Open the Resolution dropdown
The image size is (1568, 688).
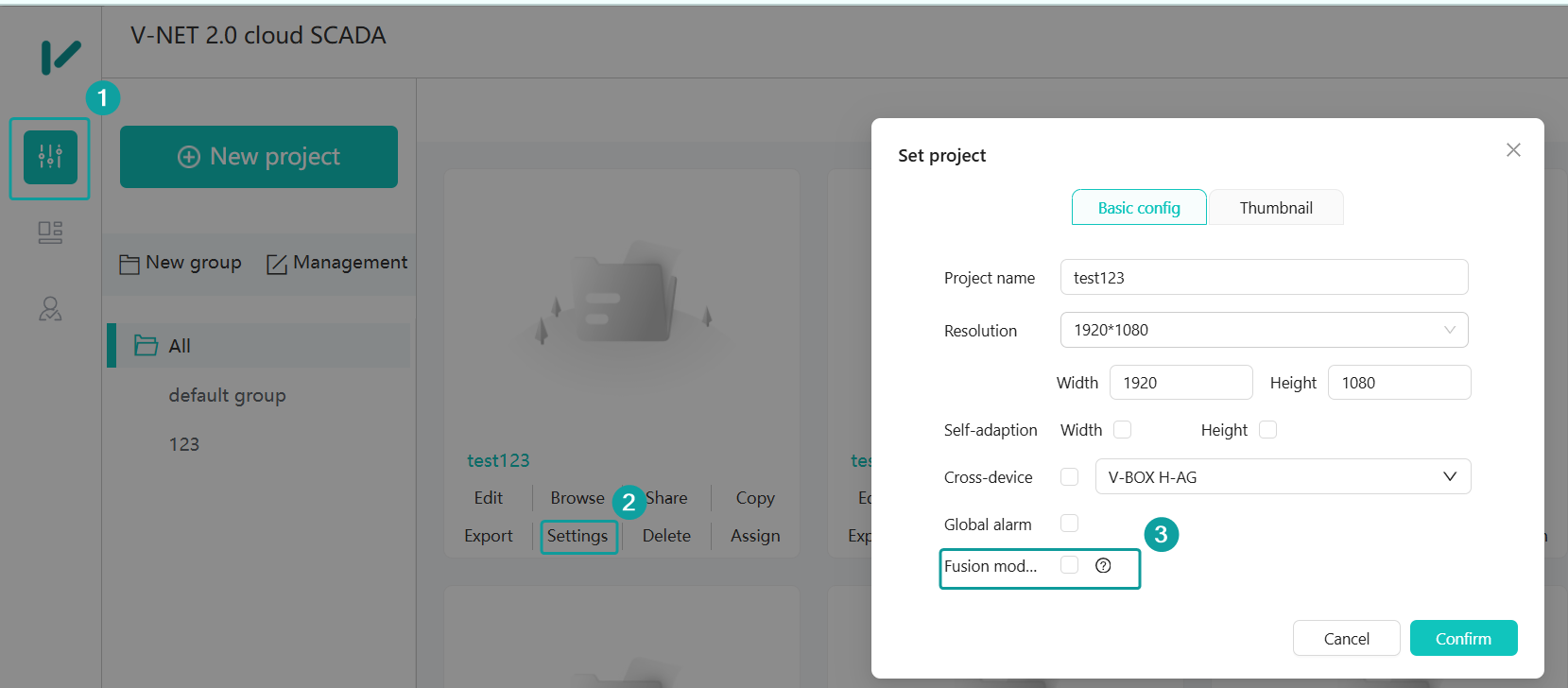pyautogui.click(x=1264, y=330)
